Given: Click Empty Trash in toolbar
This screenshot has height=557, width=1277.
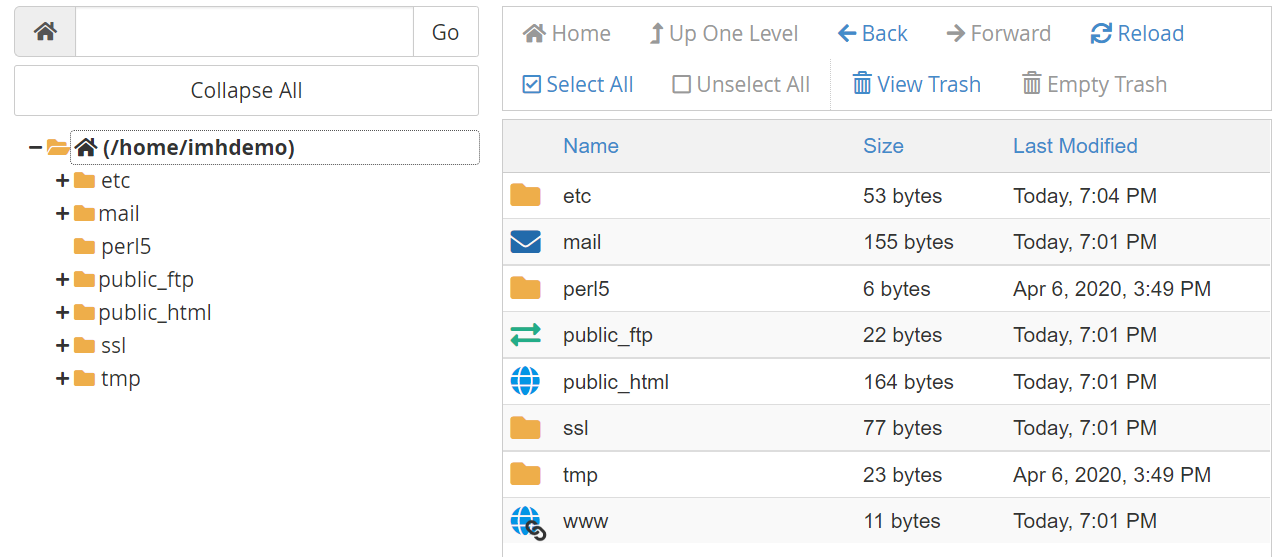Looking at the screenshot, I should coord(1094,84).
